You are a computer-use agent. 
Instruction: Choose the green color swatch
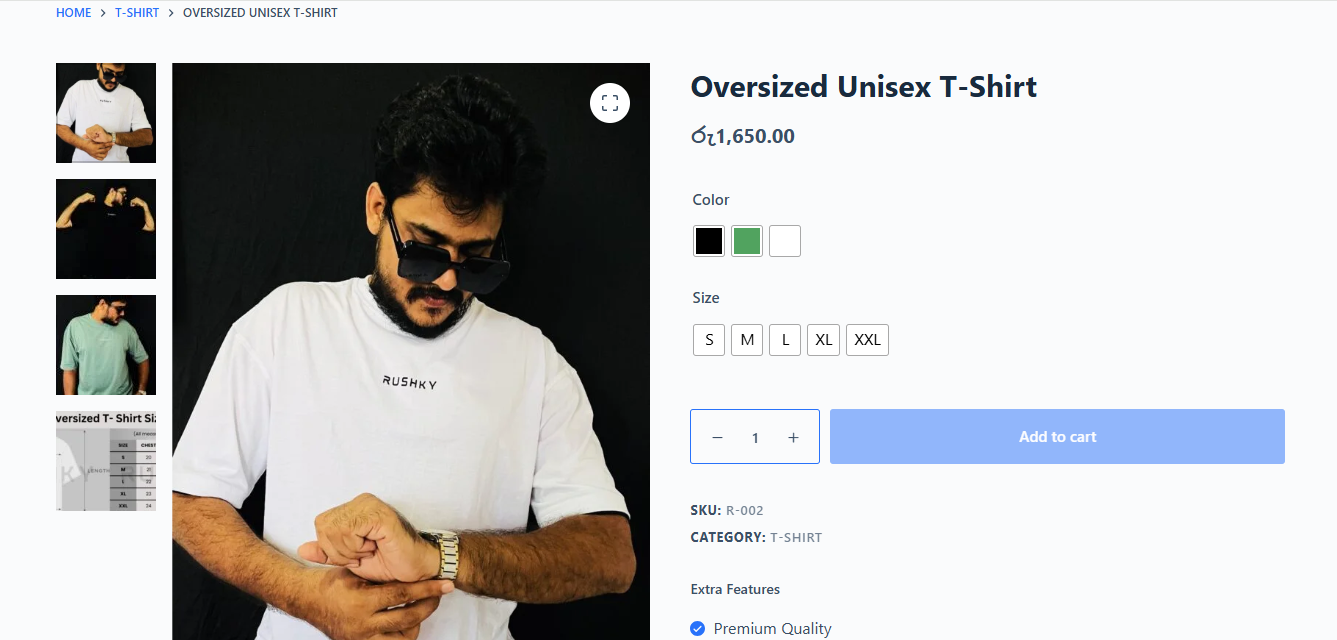747,241
